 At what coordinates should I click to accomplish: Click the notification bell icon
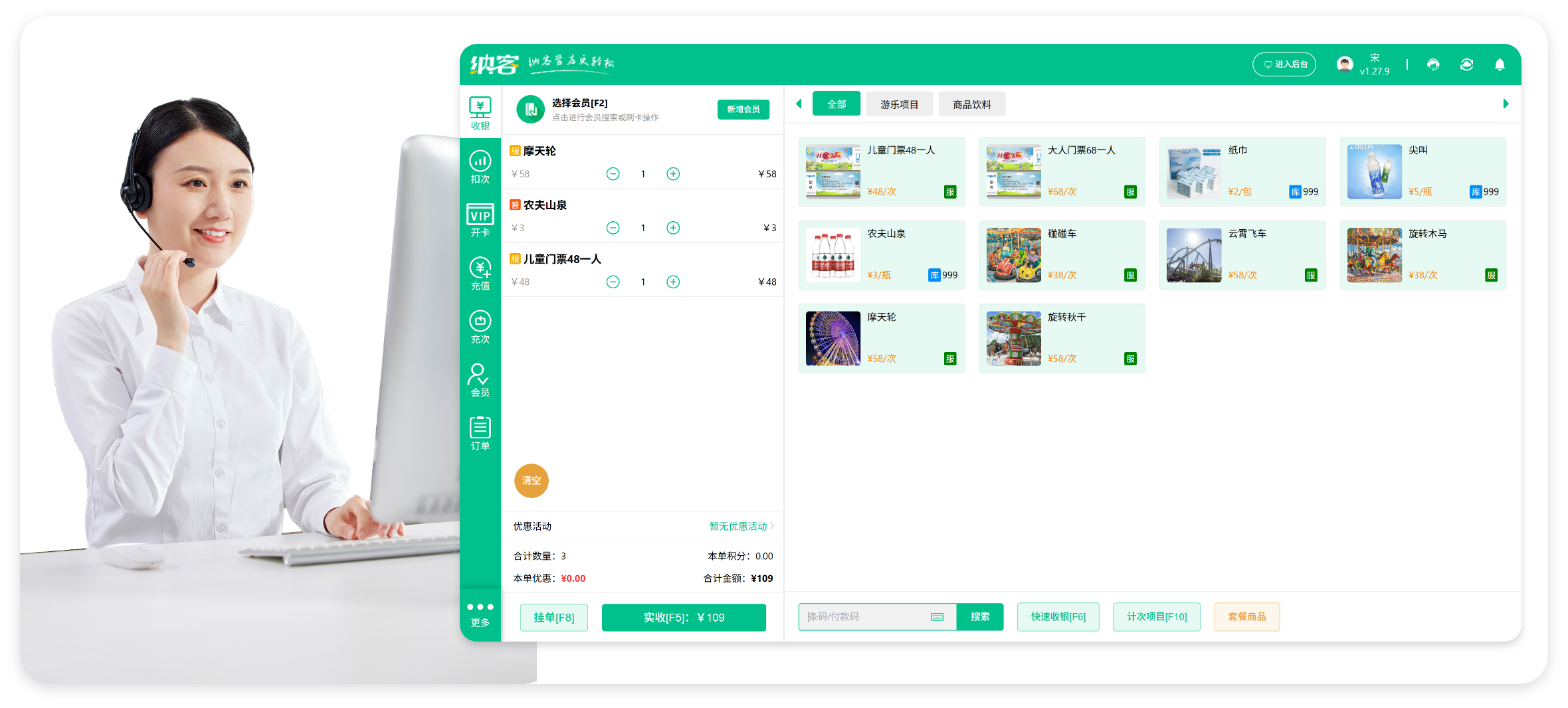coord(1500,64)
